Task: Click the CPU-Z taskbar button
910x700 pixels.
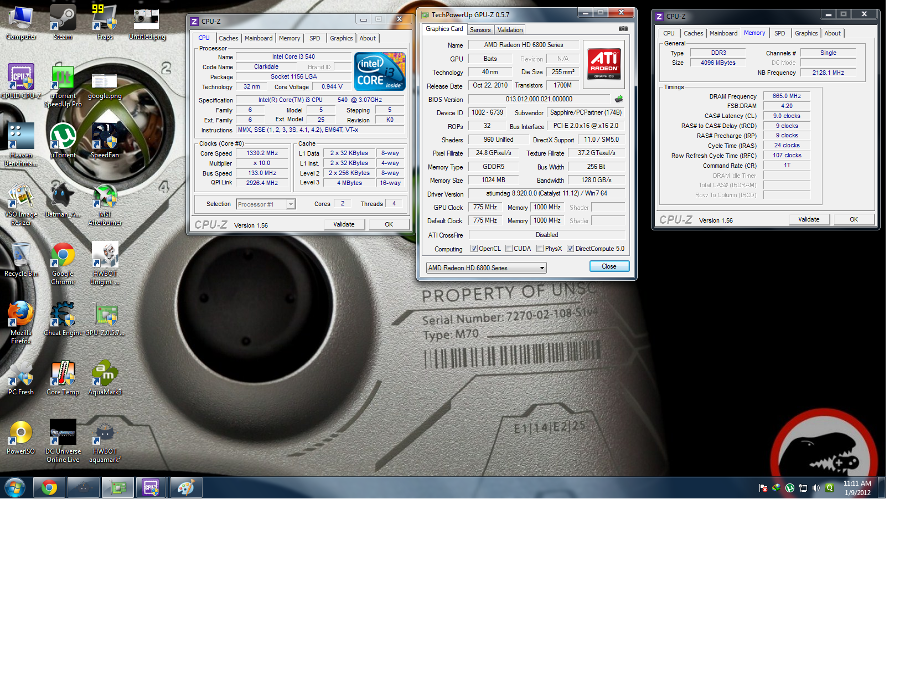Action: [151, 488]
